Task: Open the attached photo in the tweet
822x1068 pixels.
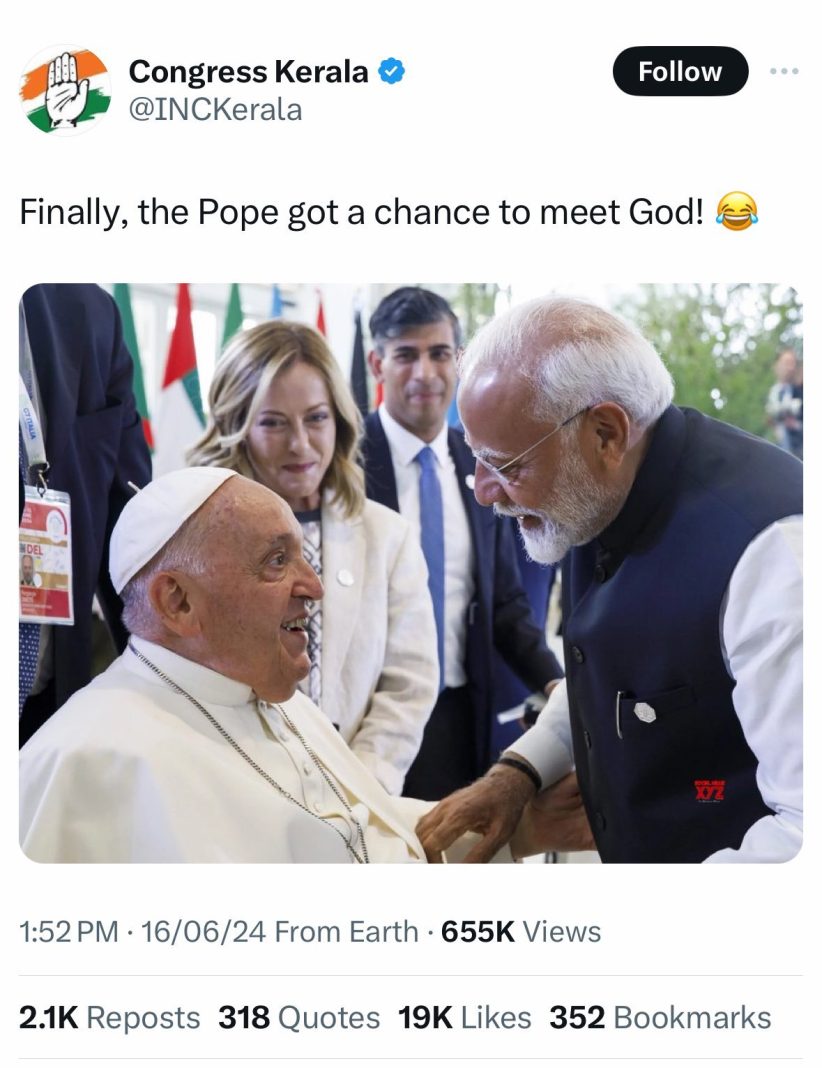Action: 410,573
